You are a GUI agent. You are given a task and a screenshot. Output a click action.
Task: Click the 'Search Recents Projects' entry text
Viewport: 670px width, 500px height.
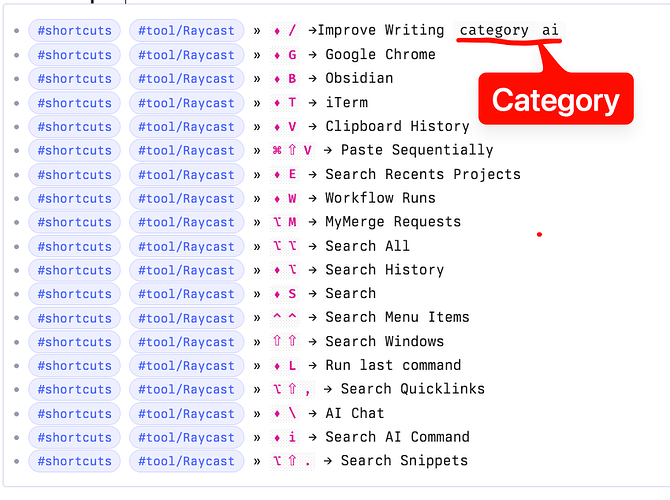(422, 174)
